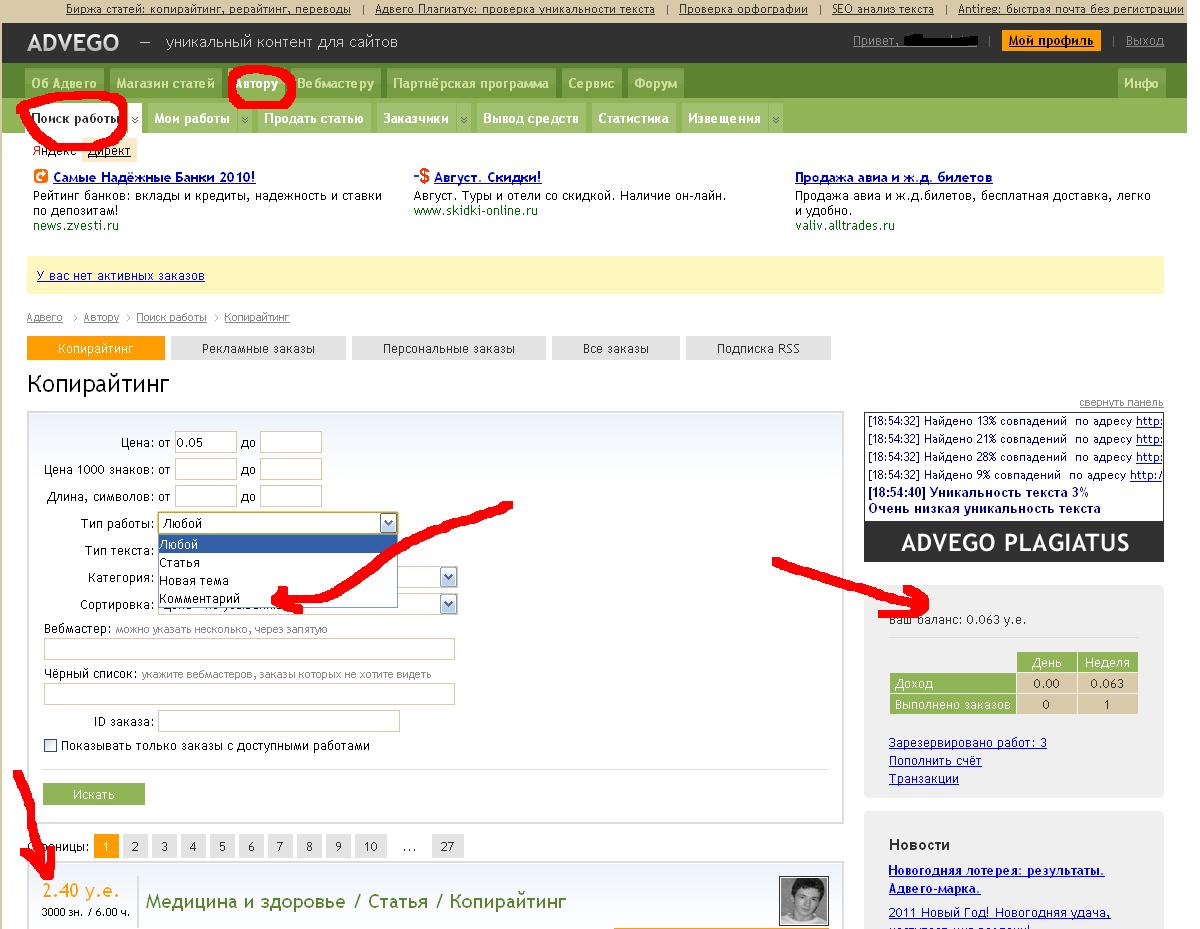Open Зарезервировано работ: 3 link
Viewport: 1200px width, 929px height.
point(968,743)
